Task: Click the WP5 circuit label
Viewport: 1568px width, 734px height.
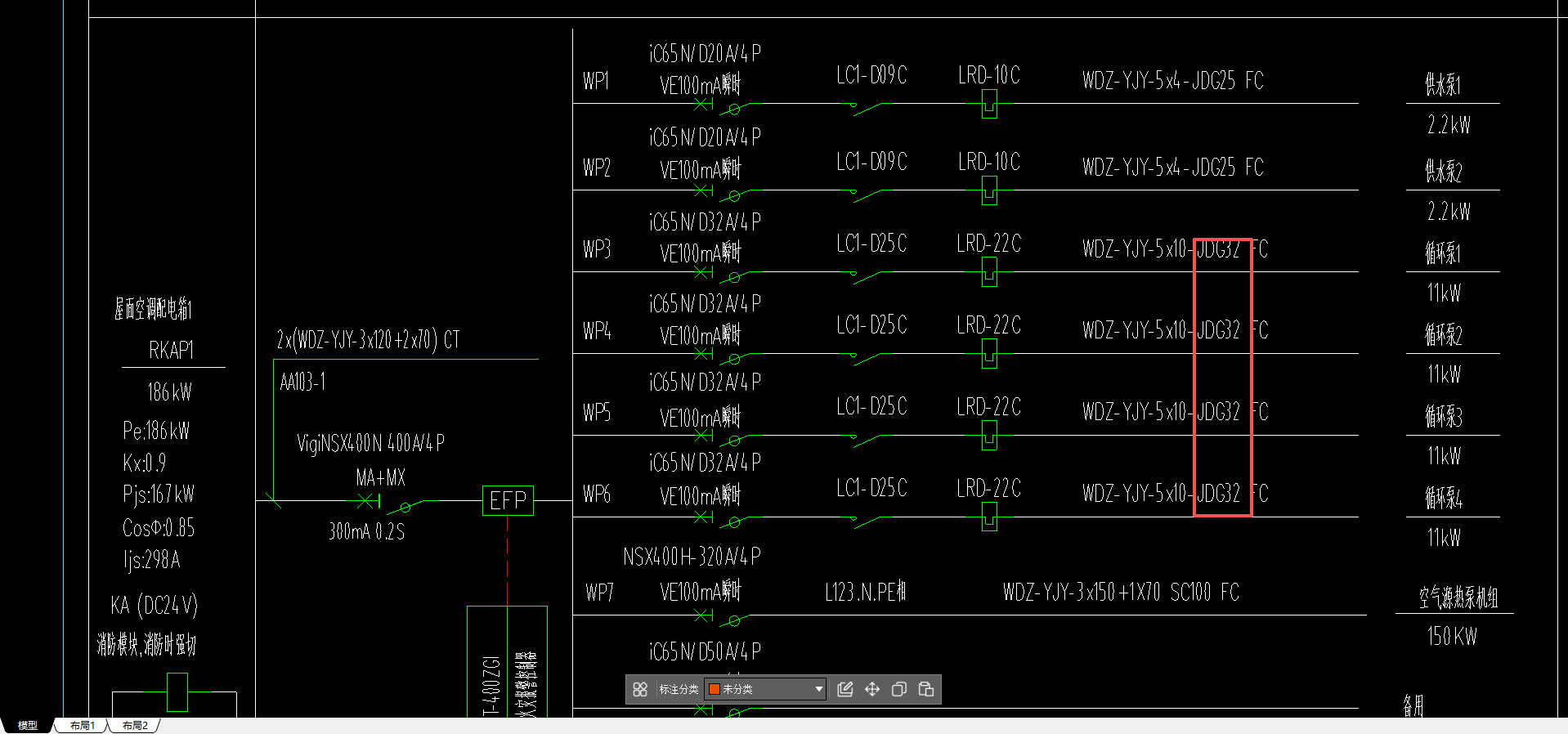Action: point(597,412)
